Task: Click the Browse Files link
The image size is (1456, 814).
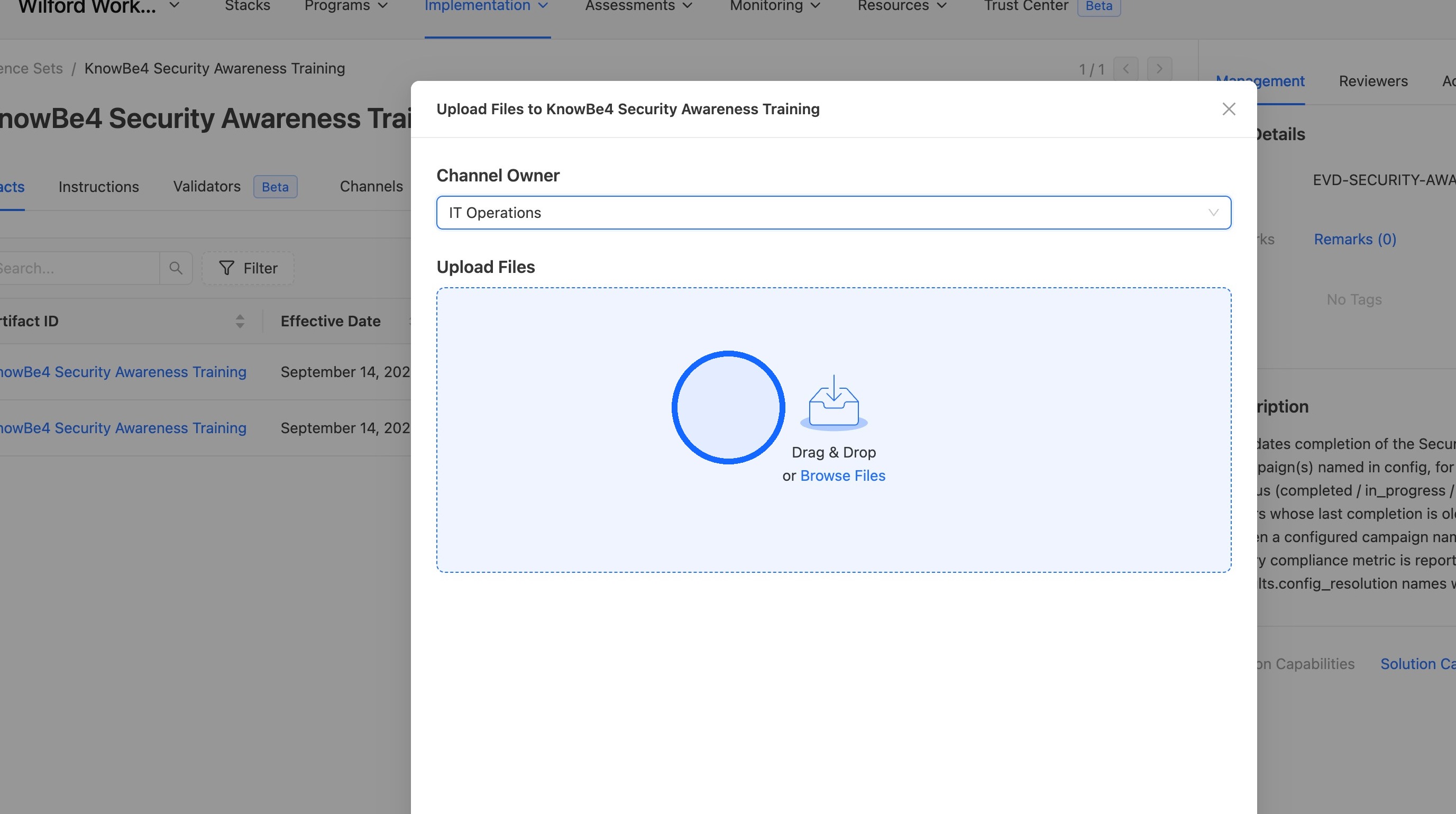Action: [x=843, y=476]
